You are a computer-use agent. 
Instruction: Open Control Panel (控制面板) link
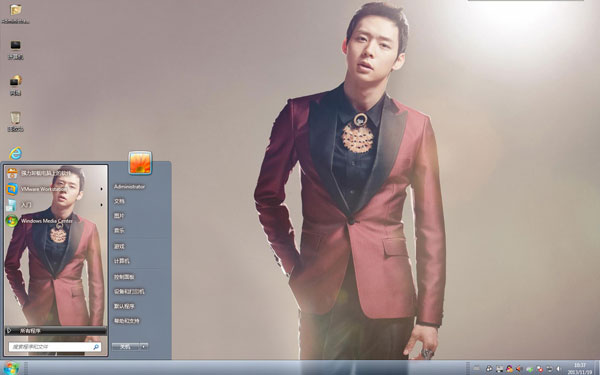pos(124,277)
